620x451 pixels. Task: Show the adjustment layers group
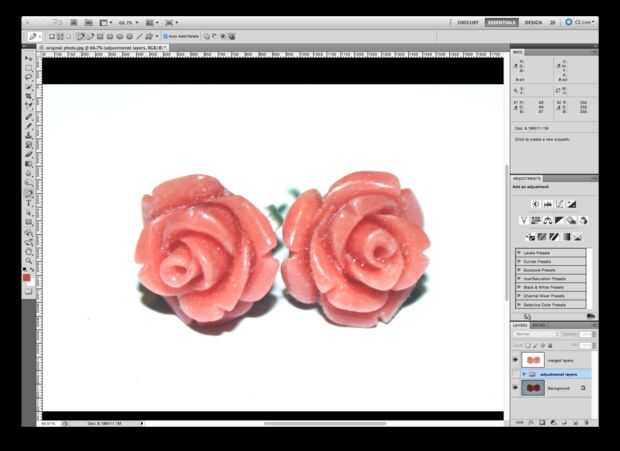point(515,374)
